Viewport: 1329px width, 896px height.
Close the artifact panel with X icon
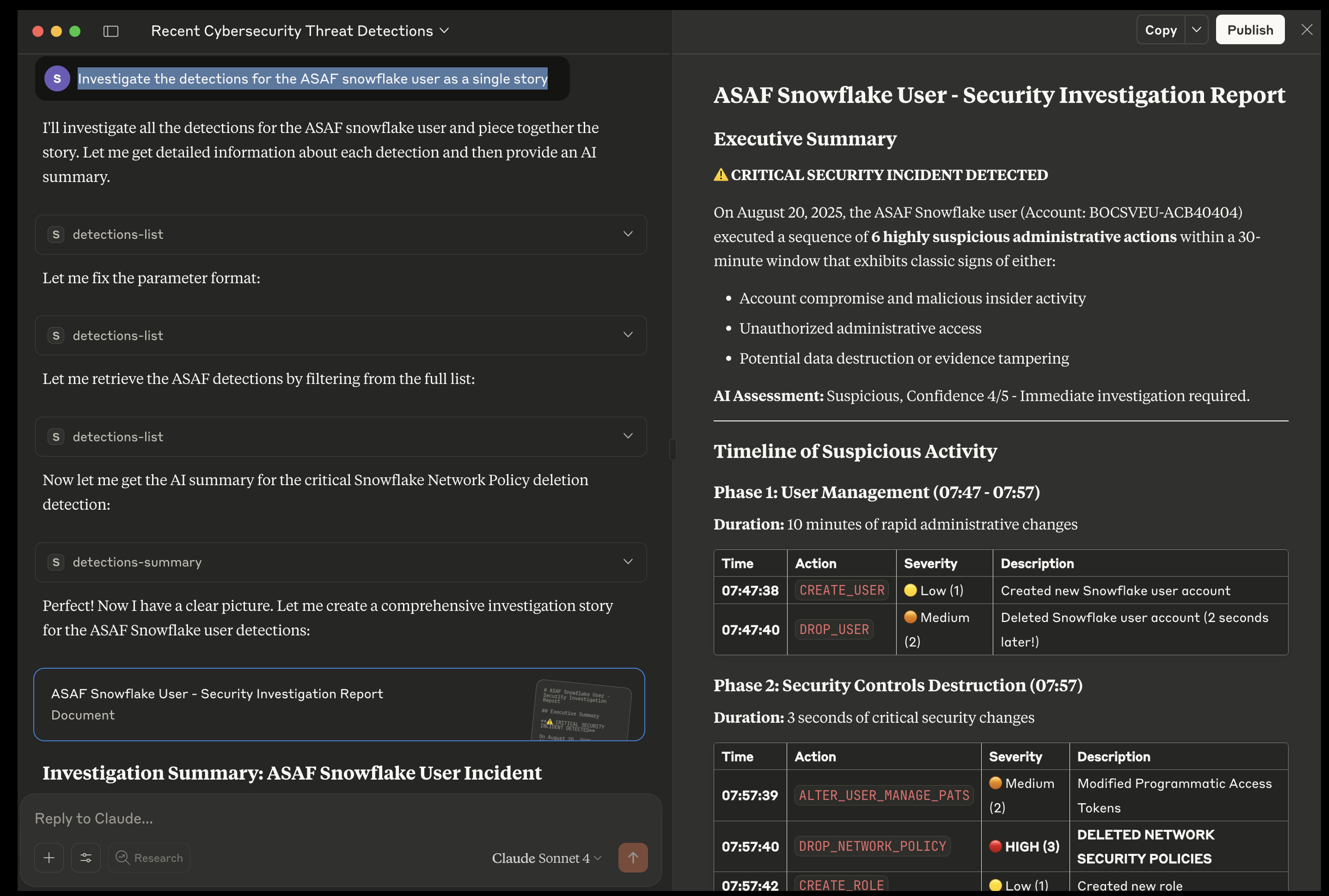1307,30
